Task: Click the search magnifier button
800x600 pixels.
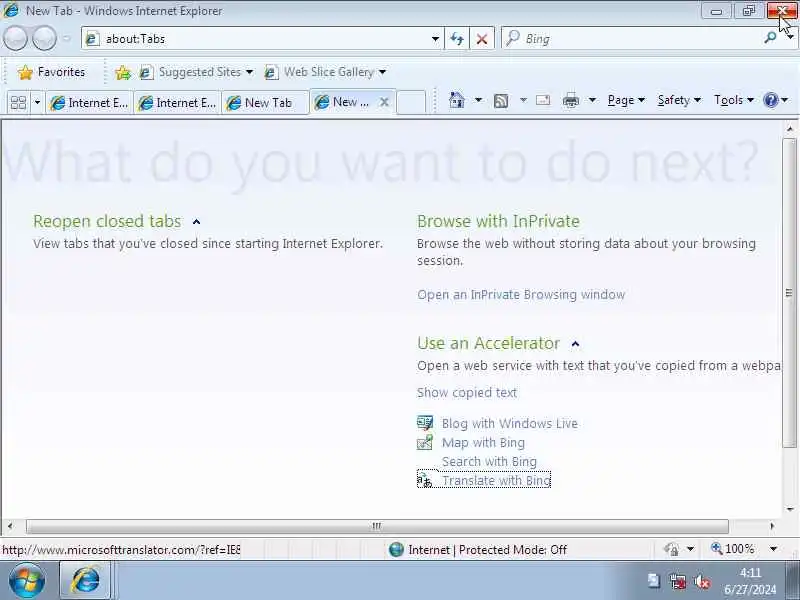Action: tap(770, 37)
